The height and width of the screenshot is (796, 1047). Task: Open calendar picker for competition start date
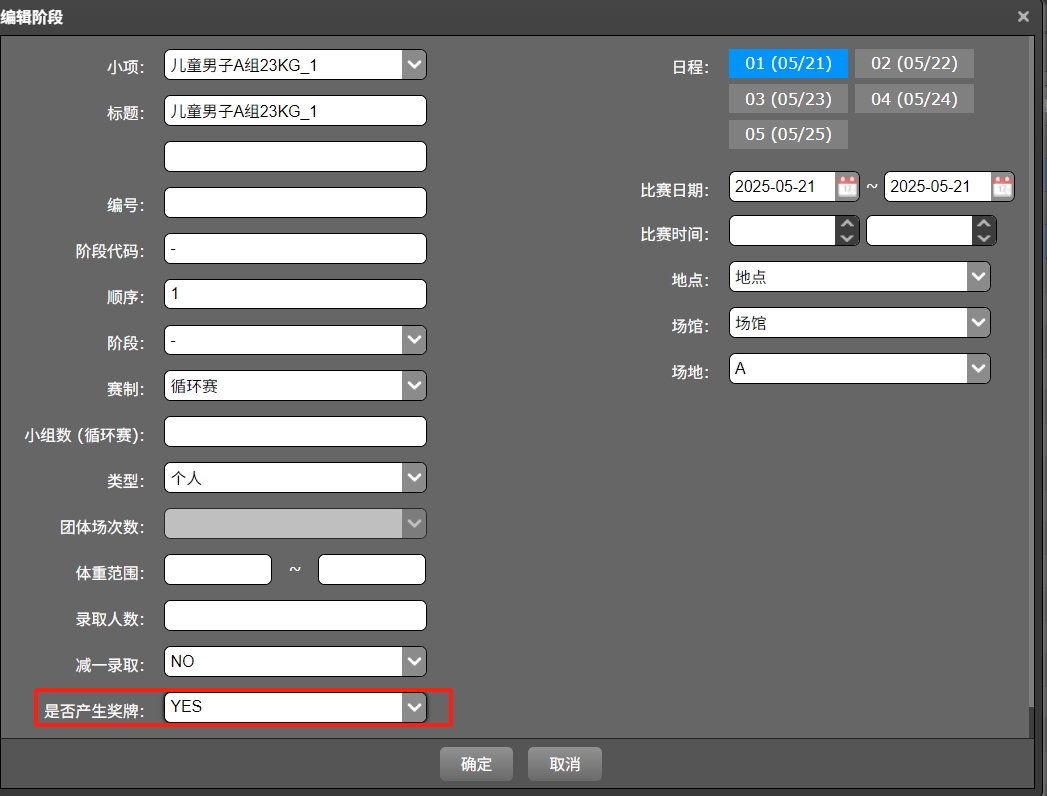[x=847, y=187]
